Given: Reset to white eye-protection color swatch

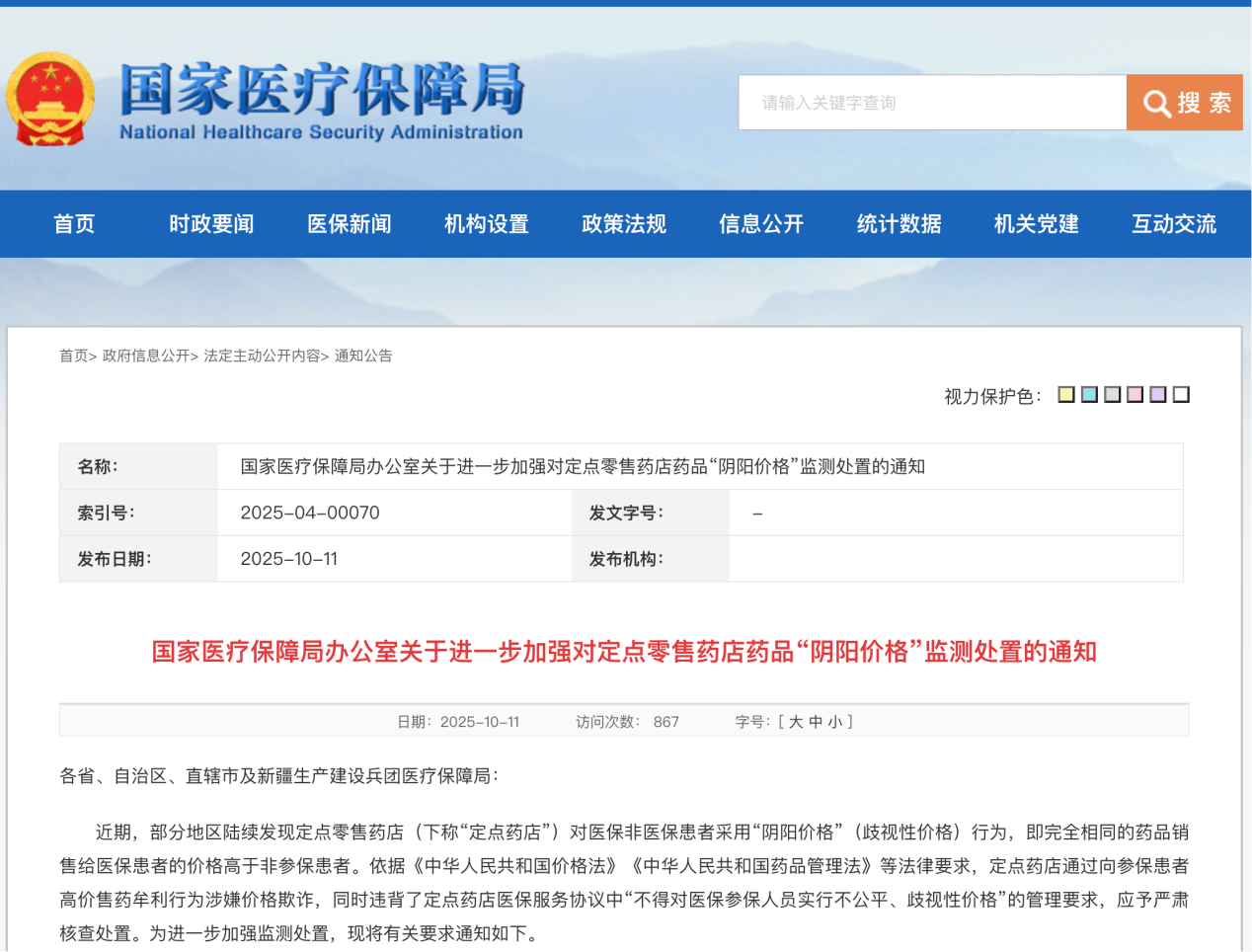Looking at the screenshot, I should [x=1181, y=395].
